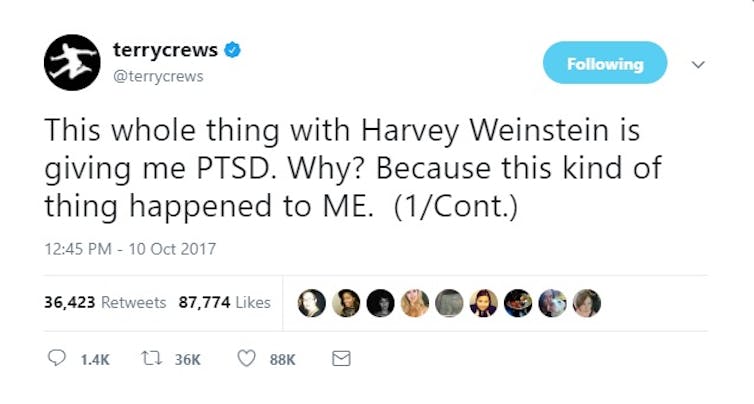Viewport: 754px width, 404px height.
Task: Click the second liker avatar thumbnail
Action: (346, 303)
